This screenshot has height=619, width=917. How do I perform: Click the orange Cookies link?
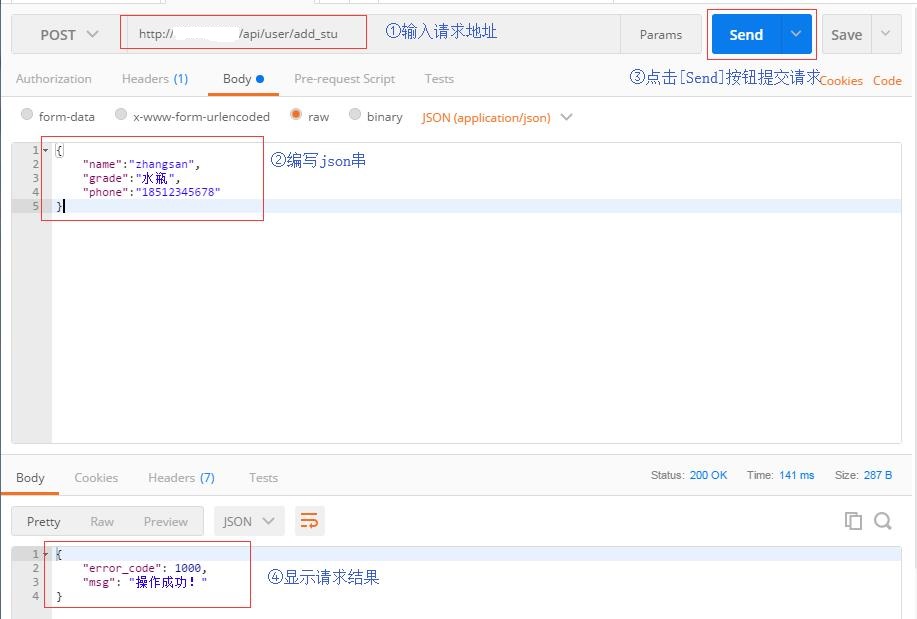(x=841, y=81)
